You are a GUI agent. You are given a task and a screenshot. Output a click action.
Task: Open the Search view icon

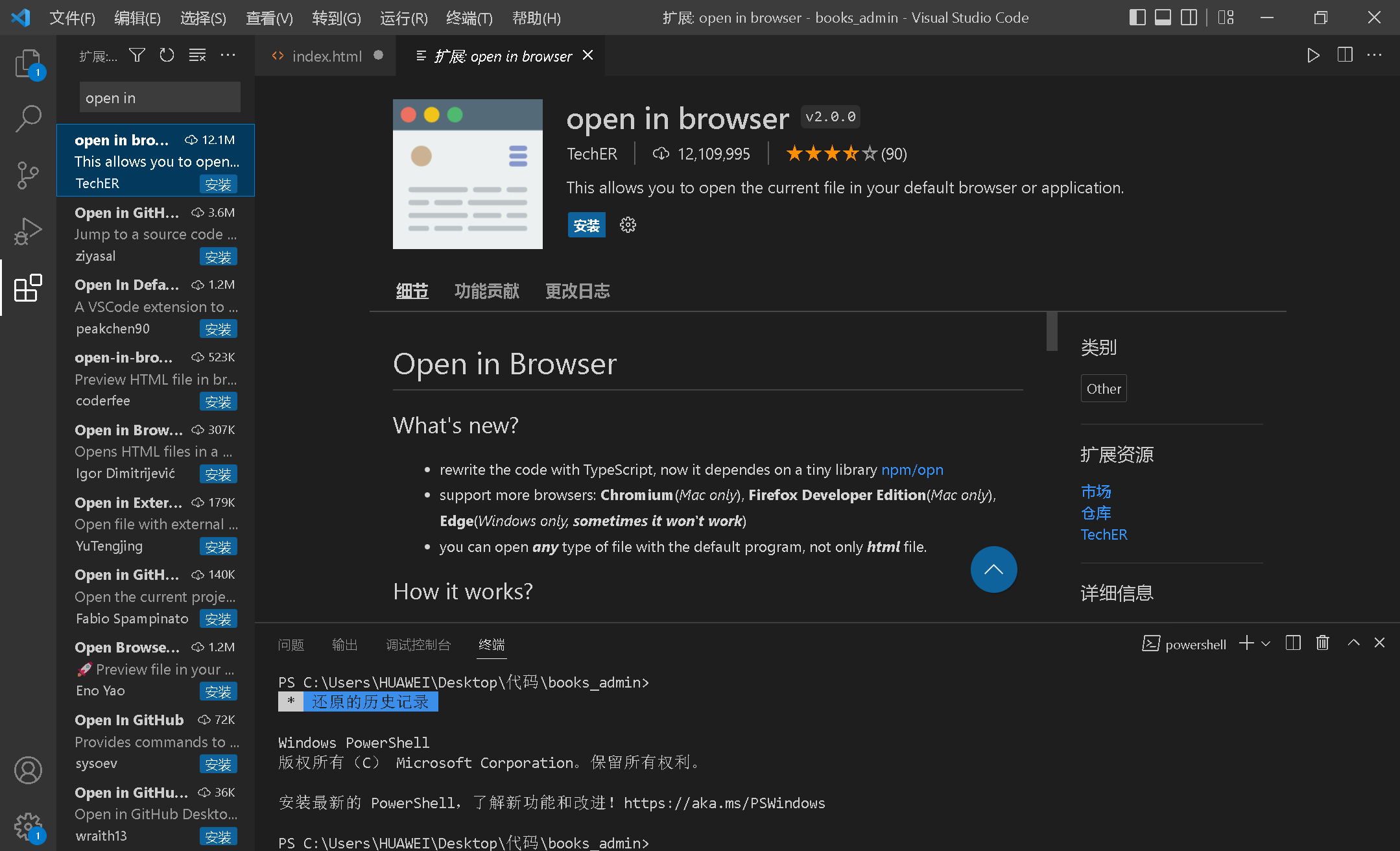[28, 119]
